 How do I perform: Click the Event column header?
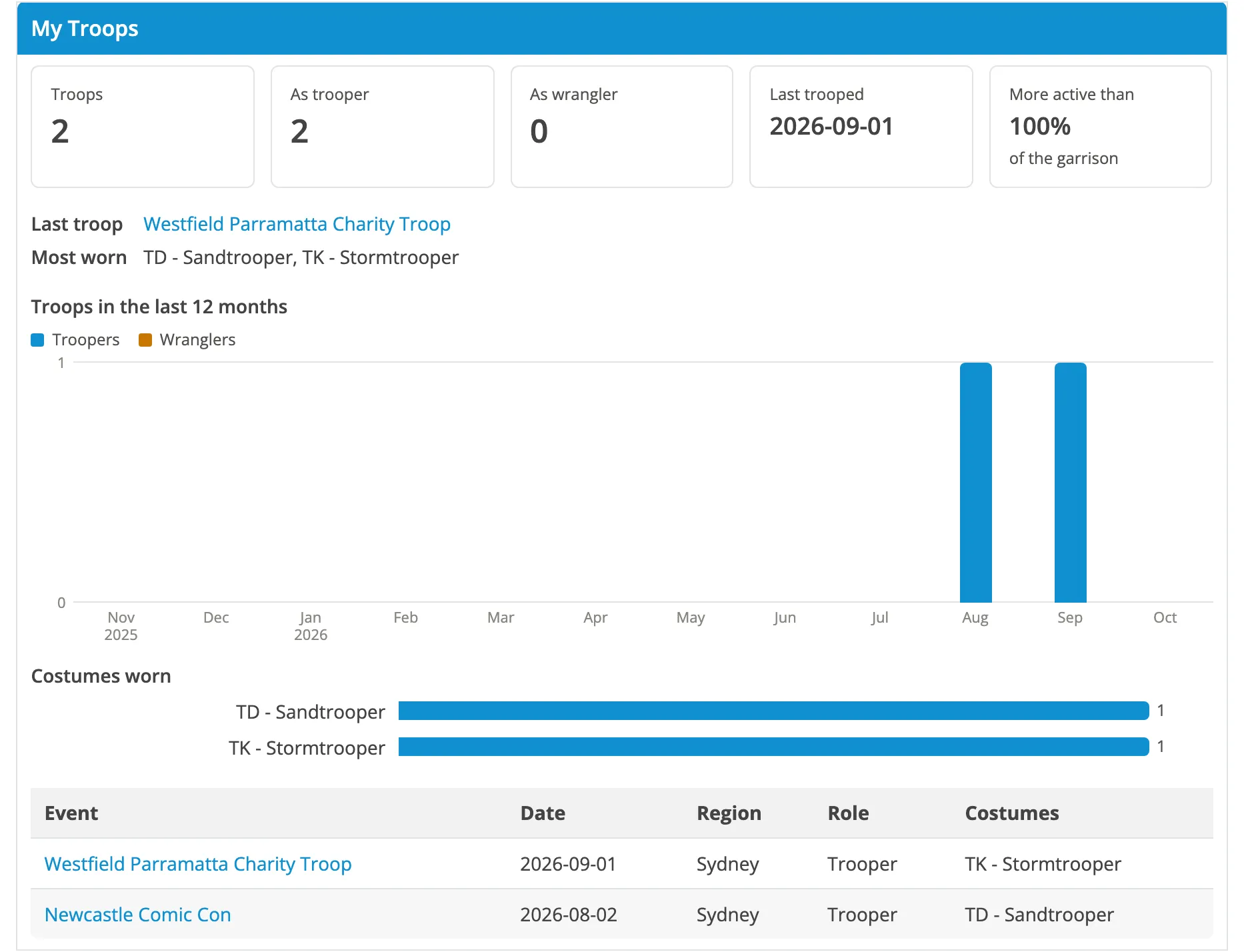click(71, 813)
